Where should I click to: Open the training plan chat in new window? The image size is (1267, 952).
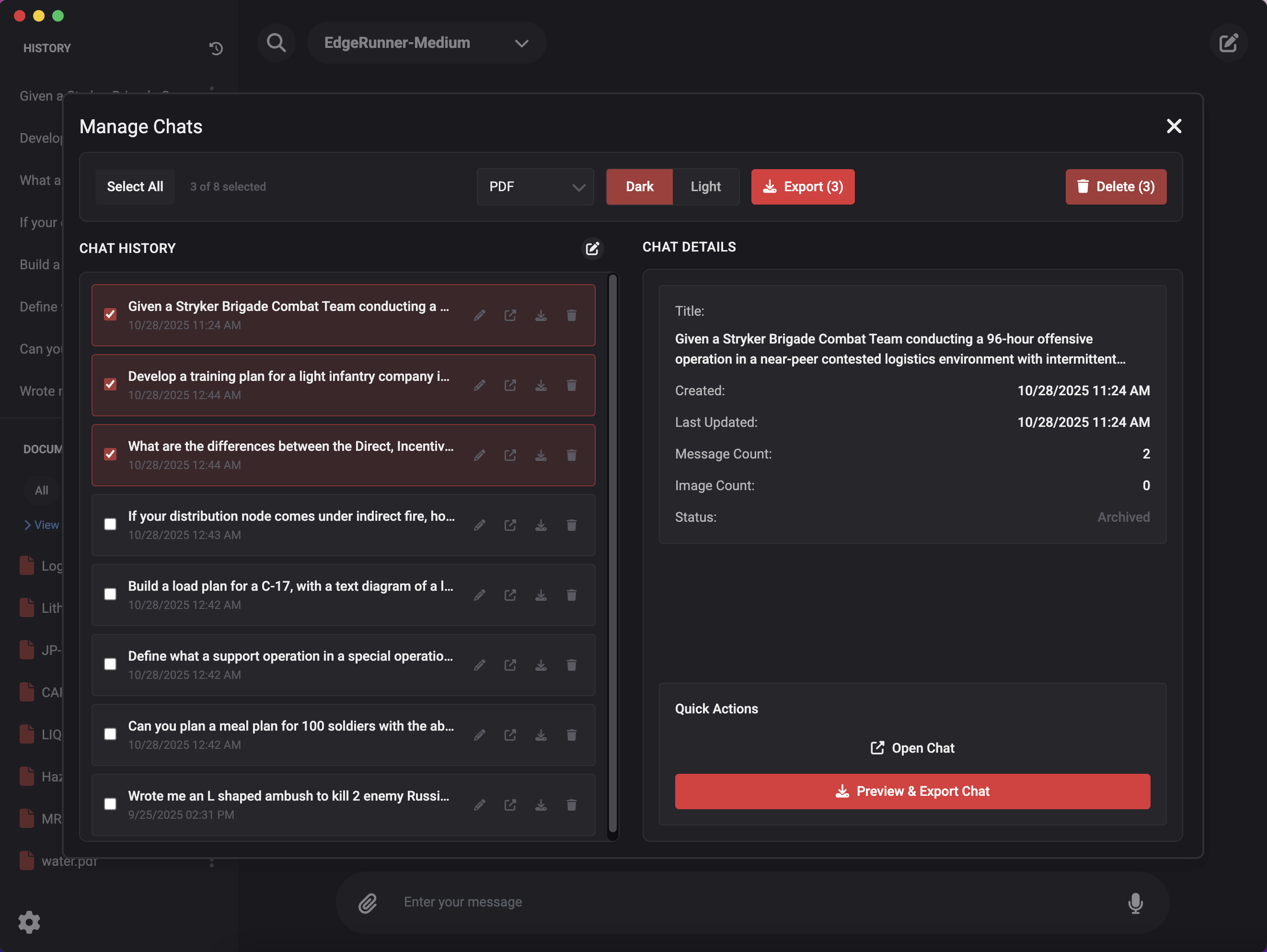(x=510, y=386)
